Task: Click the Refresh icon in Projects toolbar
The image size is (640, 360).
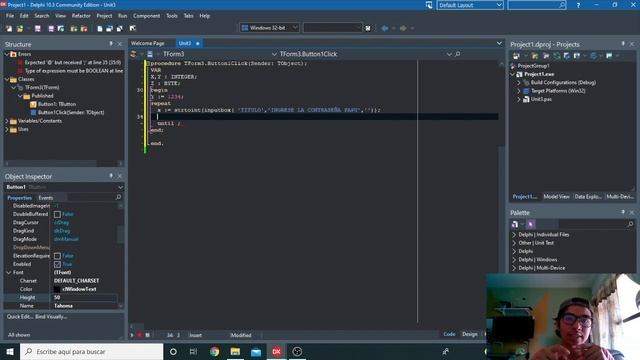Action: point(557,56)
